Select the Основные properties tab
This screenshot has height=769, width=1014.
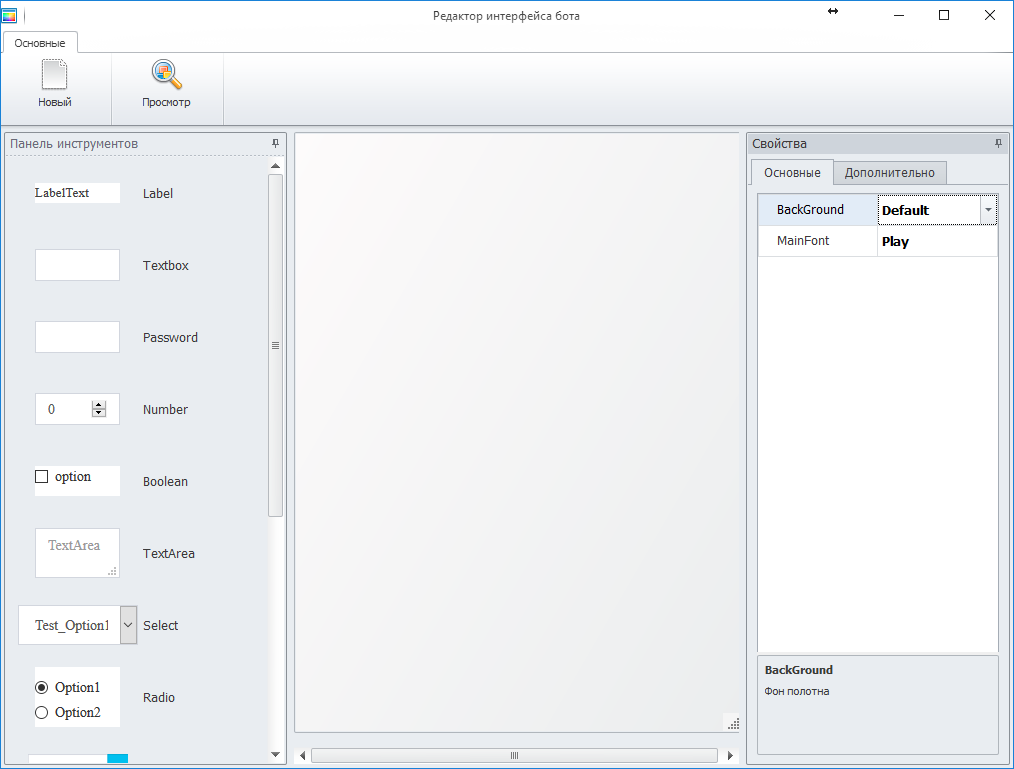[x=792, y=173]
